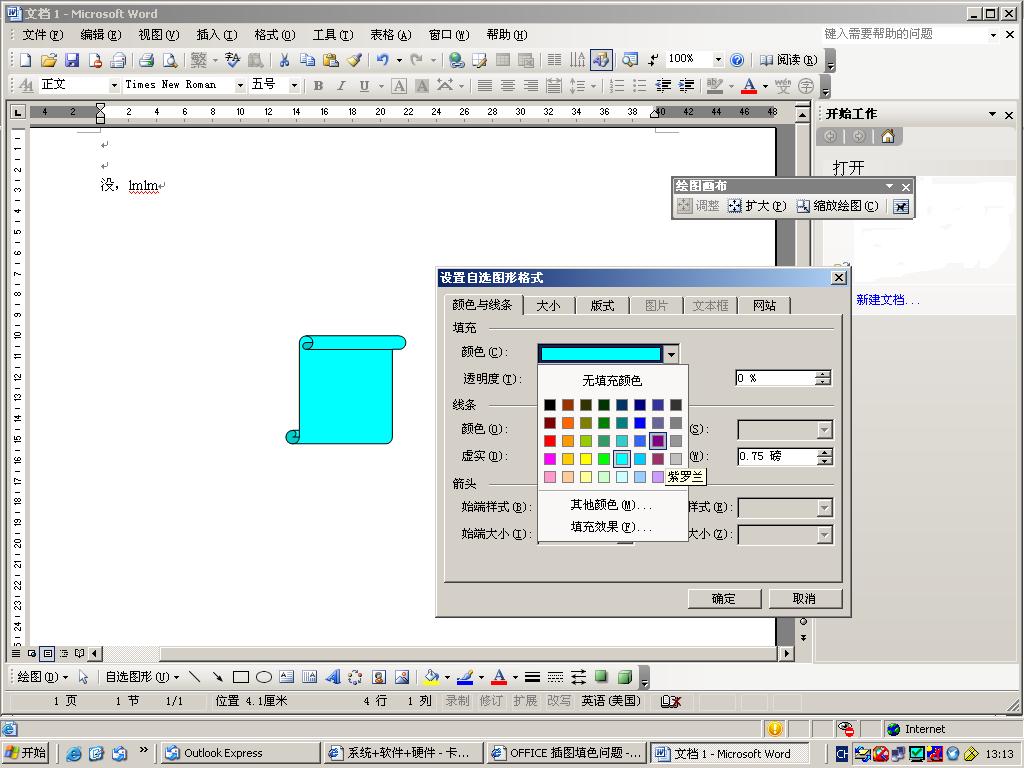The image size is (1024, 768).
Task: Click the Numbering list icon
Action: click(x=616, y=85)
